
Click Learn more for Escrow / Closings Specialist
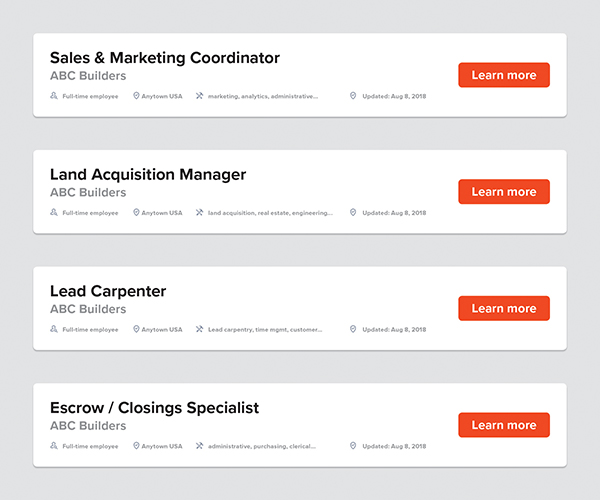[x=504, y=425]
